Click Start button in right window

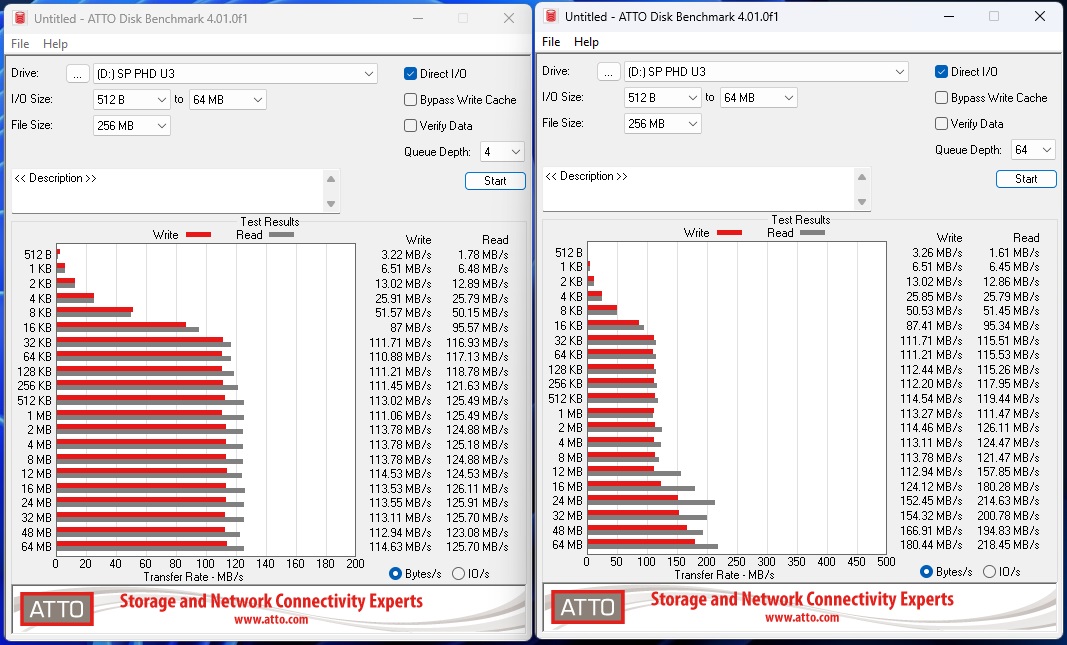tap(1026, 178)
